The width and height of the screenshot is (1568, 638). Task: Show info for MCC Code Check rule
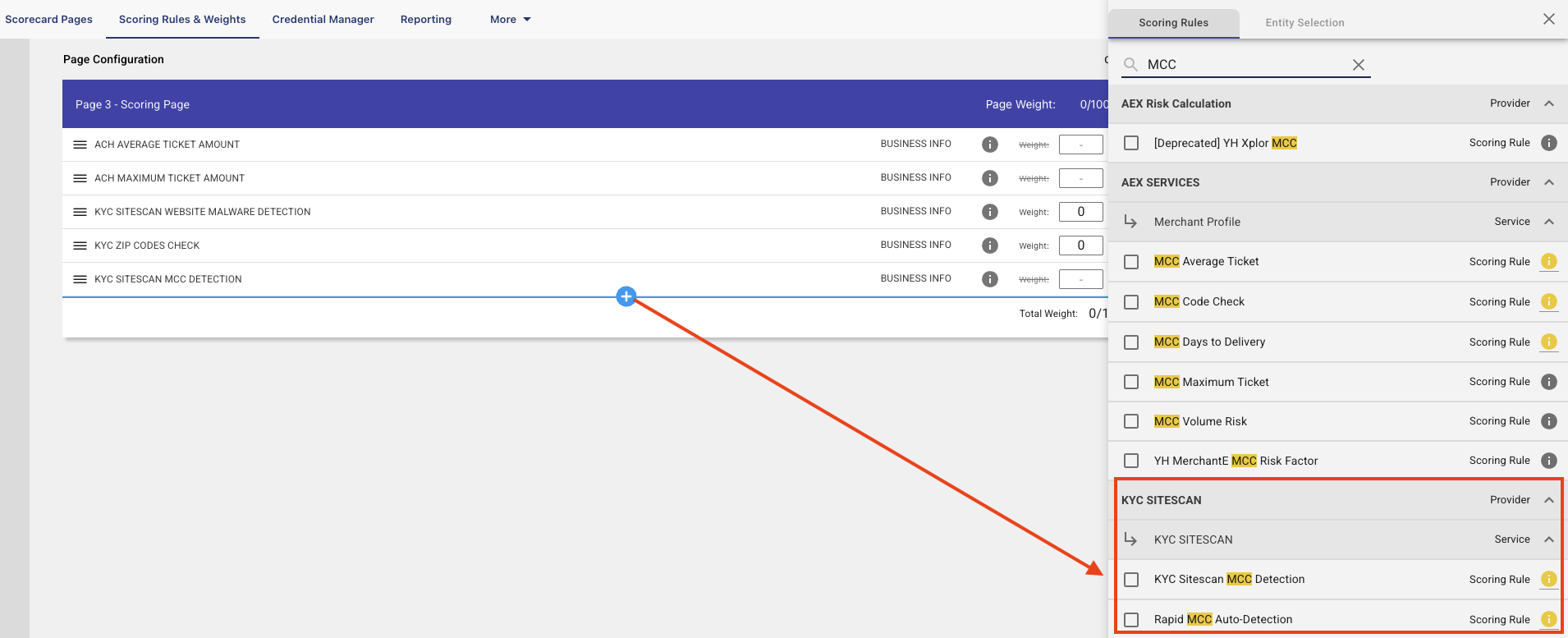(1549, 301)
